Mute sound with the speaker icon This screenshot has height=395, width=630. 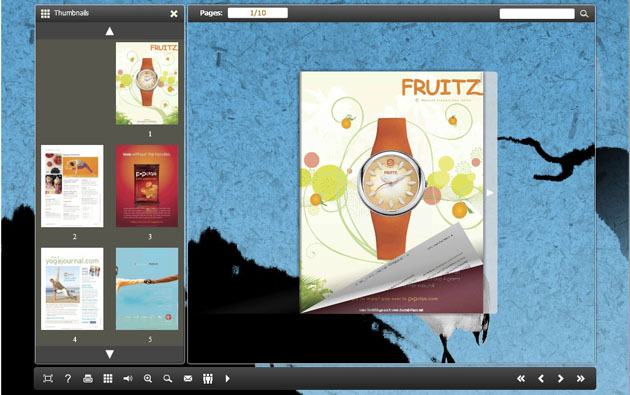click(128, 379)
